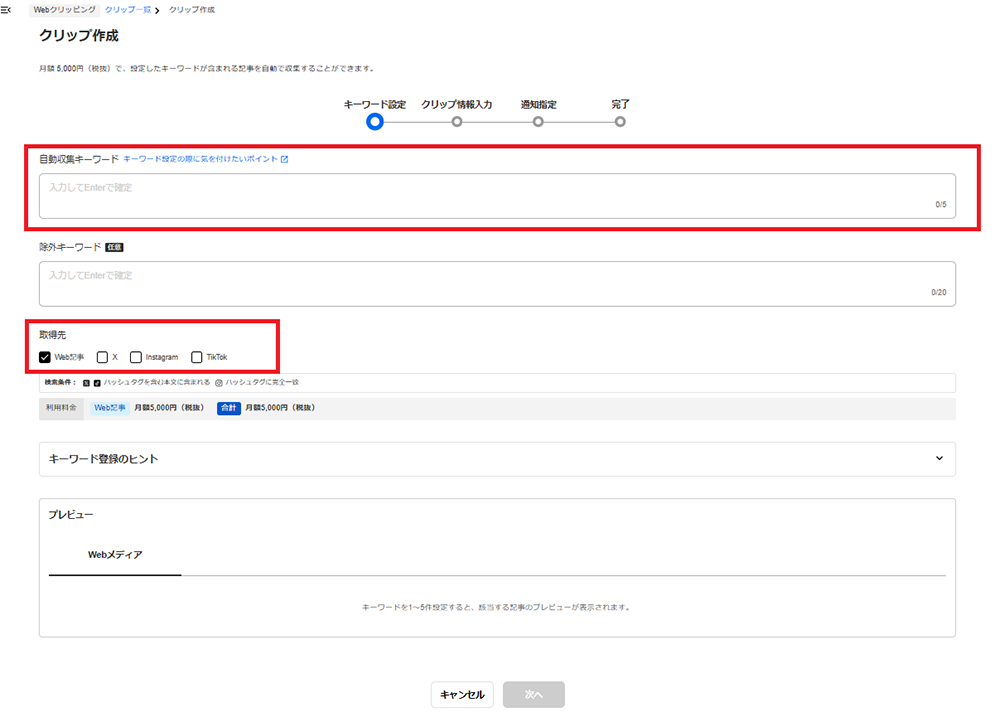Image resolution: width=1000 pixels, height=722 pixels.
Task: Click the external link icon beside keyword tips
Action: point(284,159)
